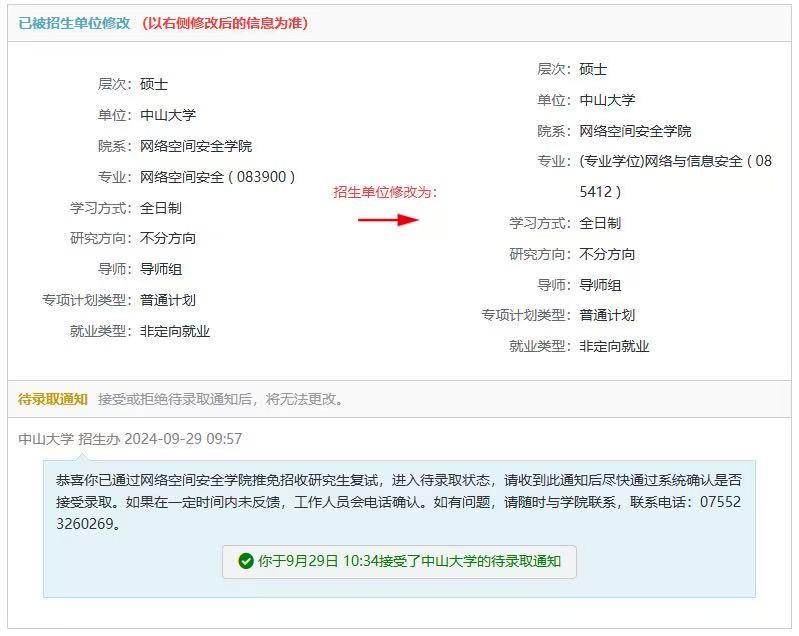Click right column '硕士' level value

(593, 69)
